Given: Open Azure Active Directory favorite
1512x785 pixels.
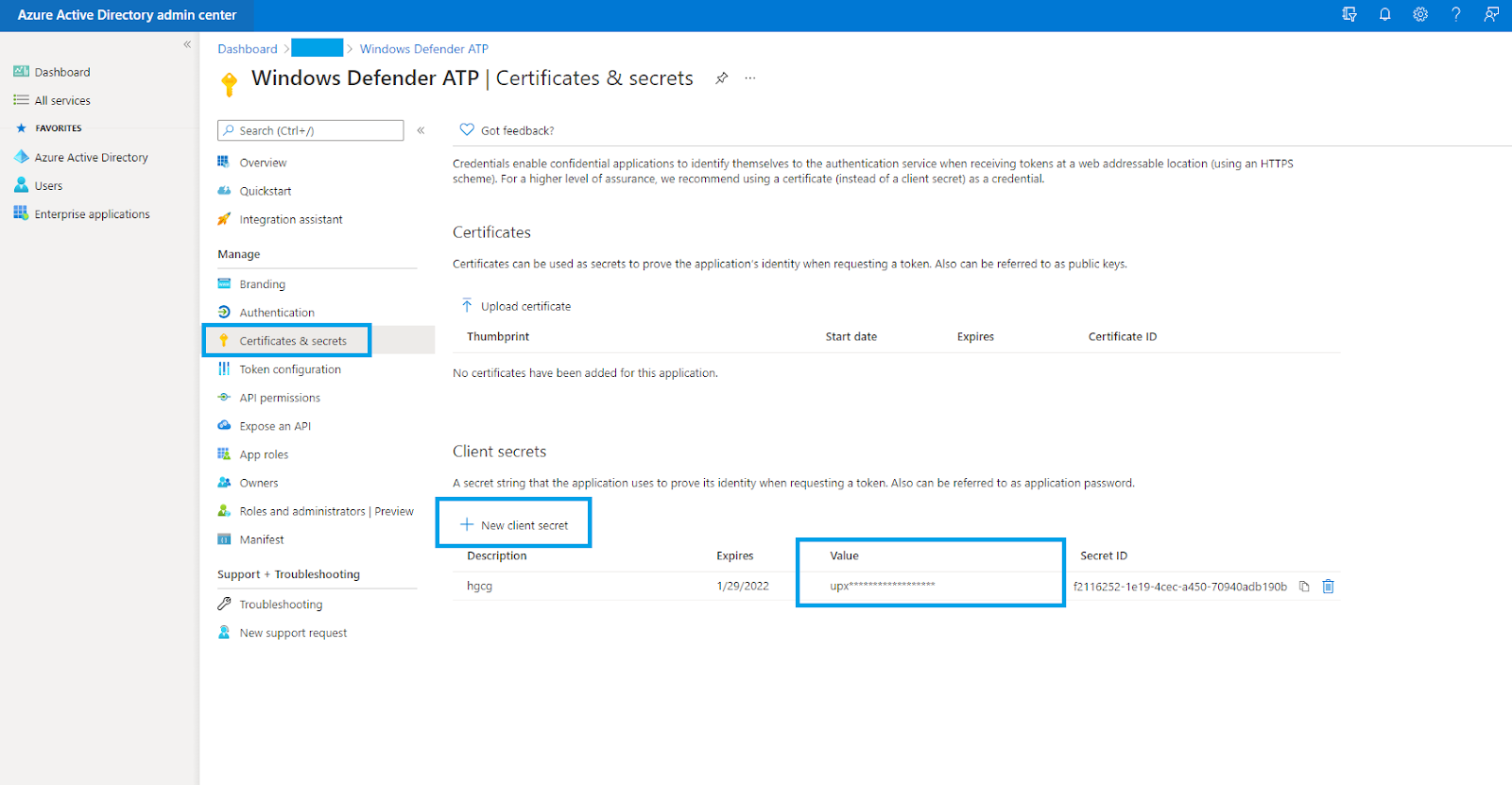Looking at the screenshot, I should [91, 157].
